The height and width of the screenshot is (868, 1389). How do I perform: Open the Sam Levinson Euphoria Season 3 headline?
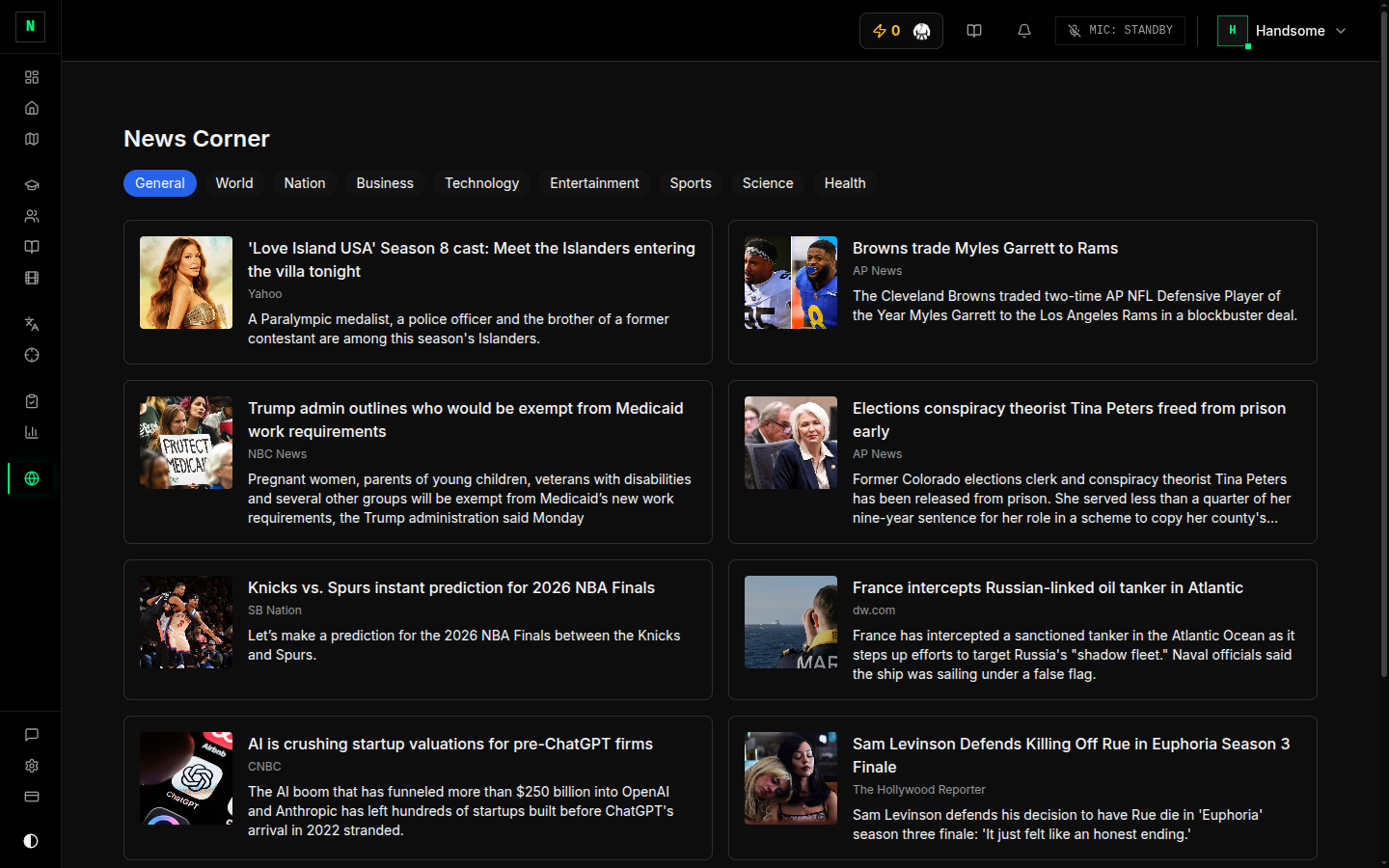1071,755
